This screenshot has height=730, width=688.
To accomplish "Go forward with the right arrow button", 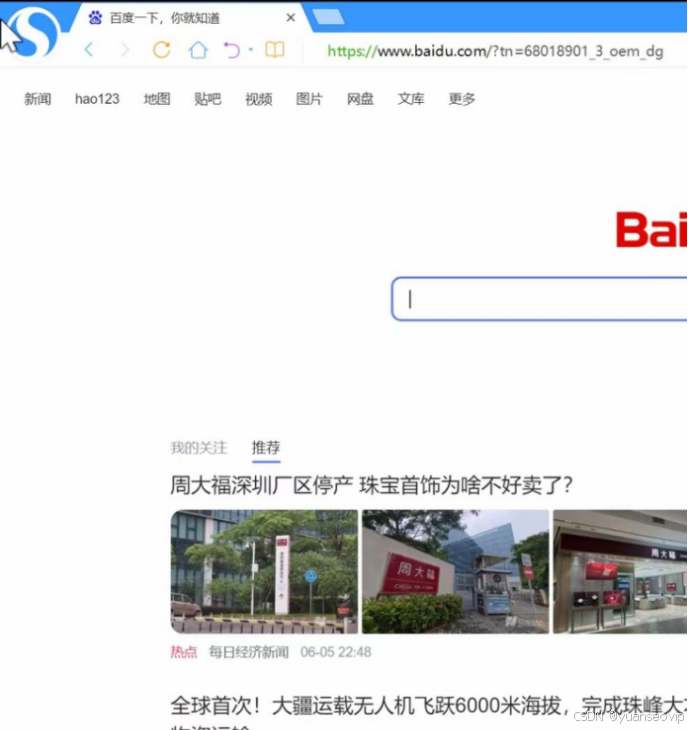I will 125,49.
